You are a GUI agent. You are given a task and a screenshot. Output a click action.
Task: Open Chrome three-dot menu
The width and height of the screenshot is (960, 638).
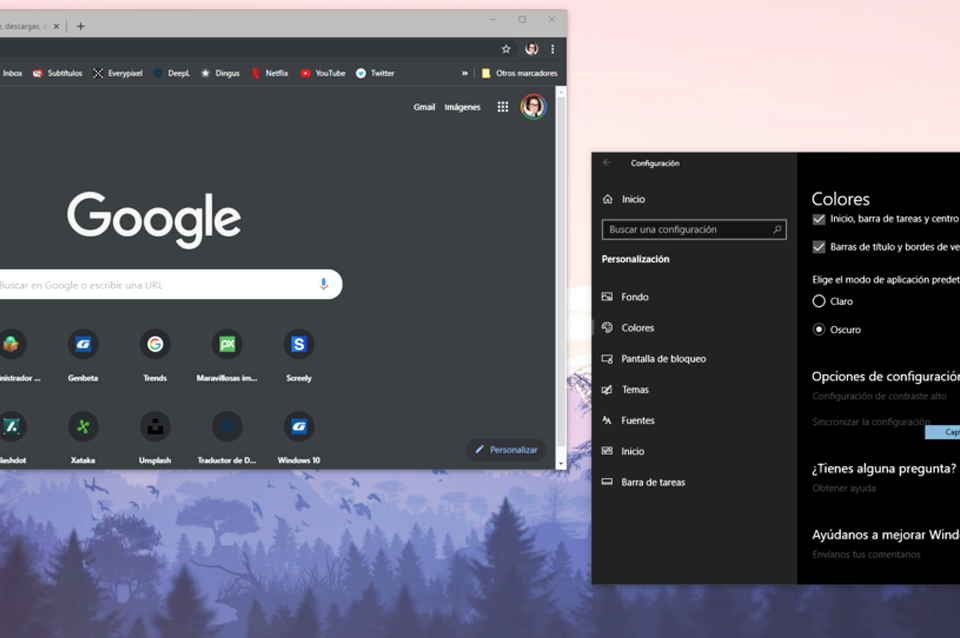[552, 49]
